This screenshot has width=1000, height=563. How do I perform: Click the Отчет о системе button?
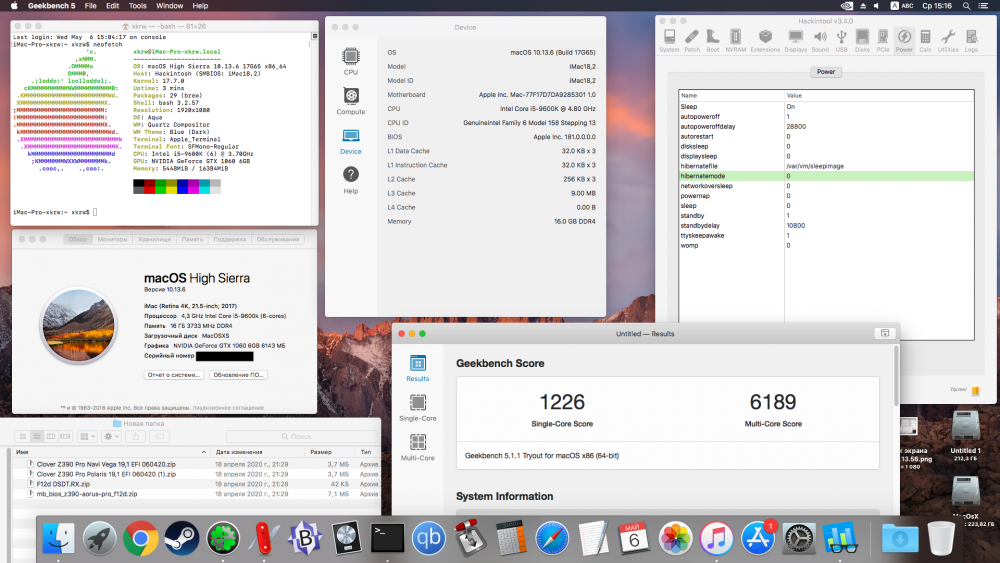tap(174, 375)
